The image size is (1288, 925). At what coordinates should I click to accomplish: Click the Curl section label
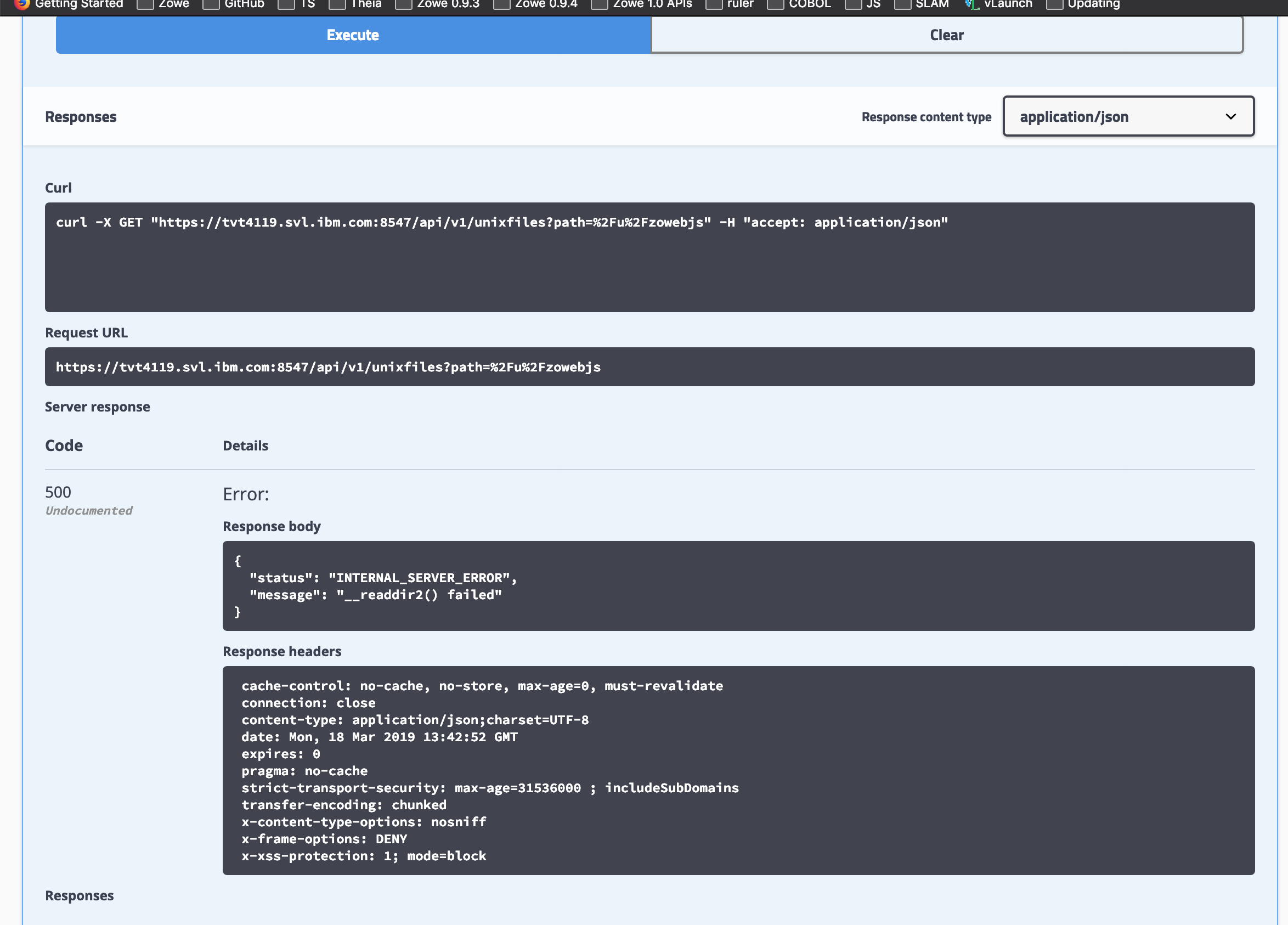tap(58, 188)
